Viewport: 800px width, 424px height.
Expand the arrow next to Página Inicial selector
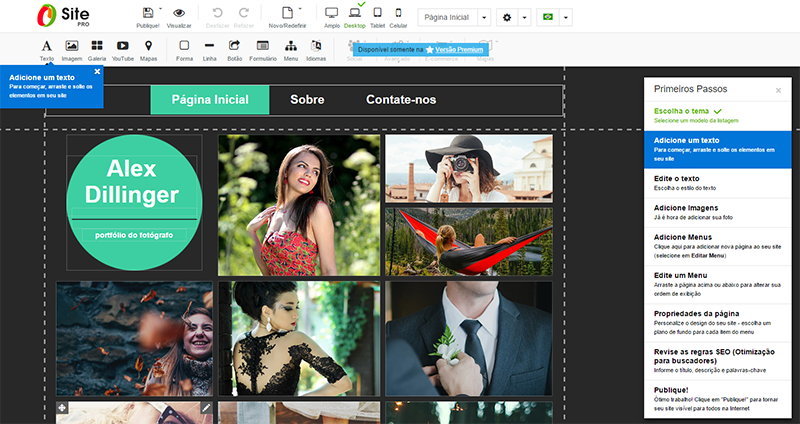click(484, 17)
